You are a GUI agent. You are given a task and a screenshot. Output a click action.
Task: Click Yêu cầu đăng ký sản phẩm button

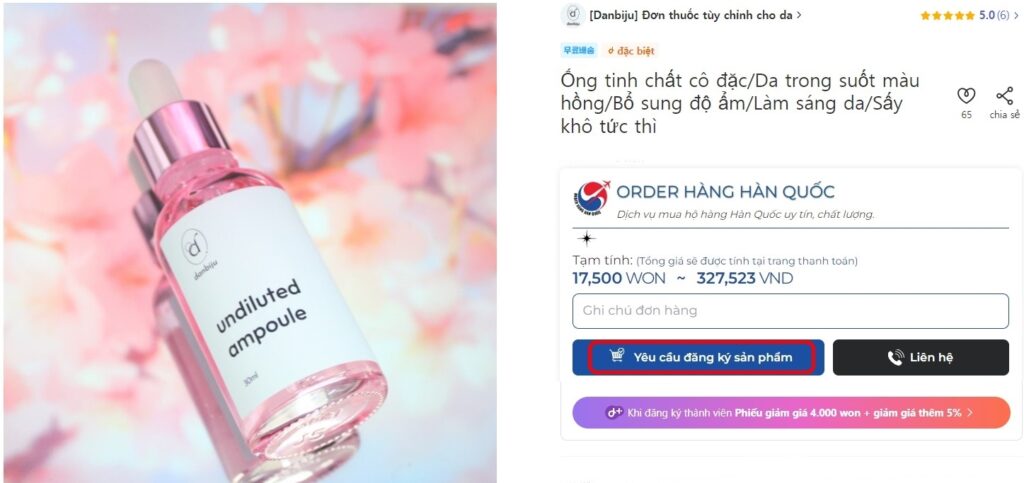698,357
